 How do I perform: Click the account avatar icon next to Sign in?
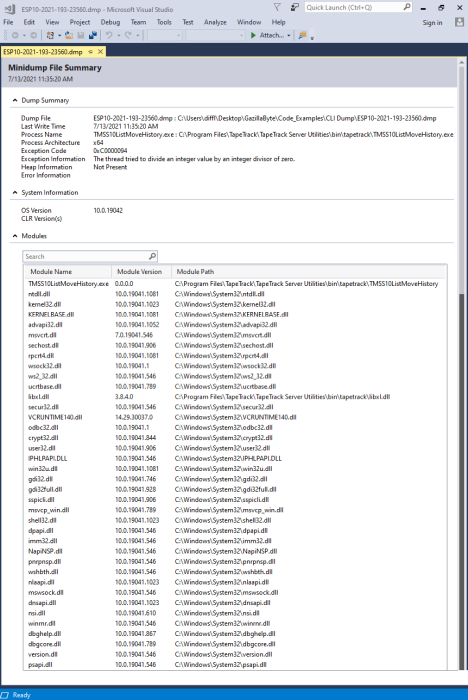459,22
